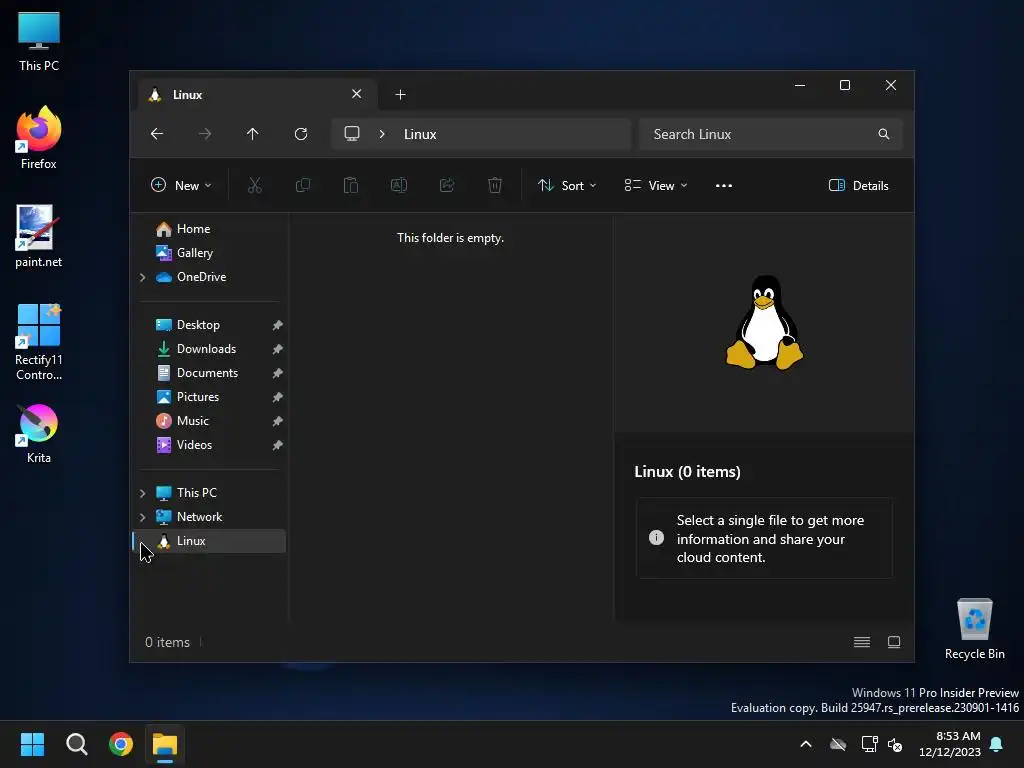
Task: Open Documents folder in sidebar
Action: pos(207,373)
